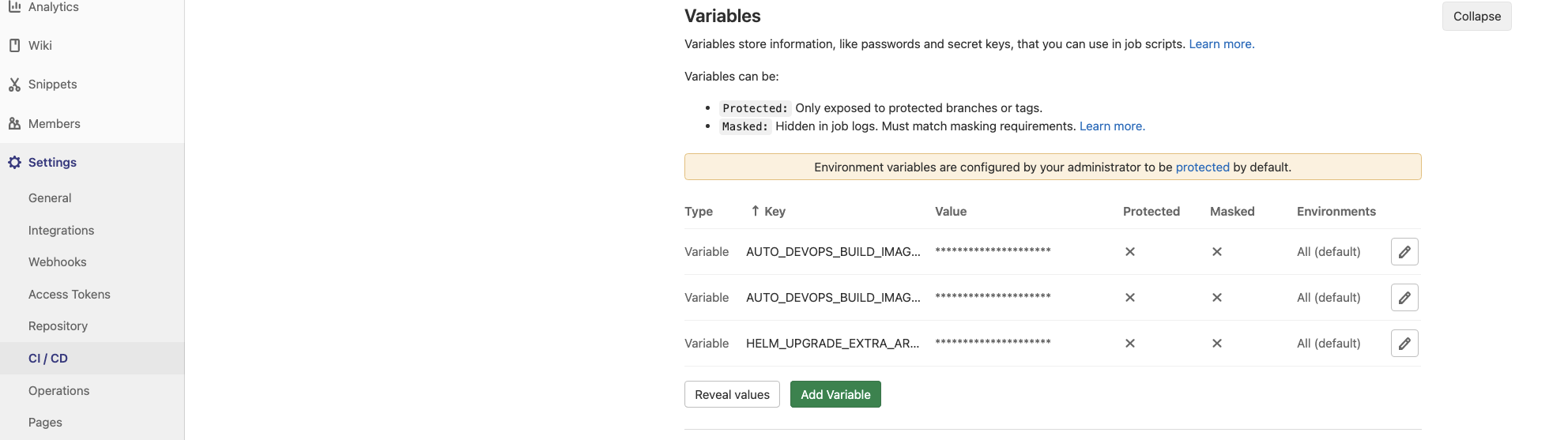This screenshot has width=1568, height=440.
Task: Follow the 'protected' link in the warning banner
Action: coord(1202,167)
